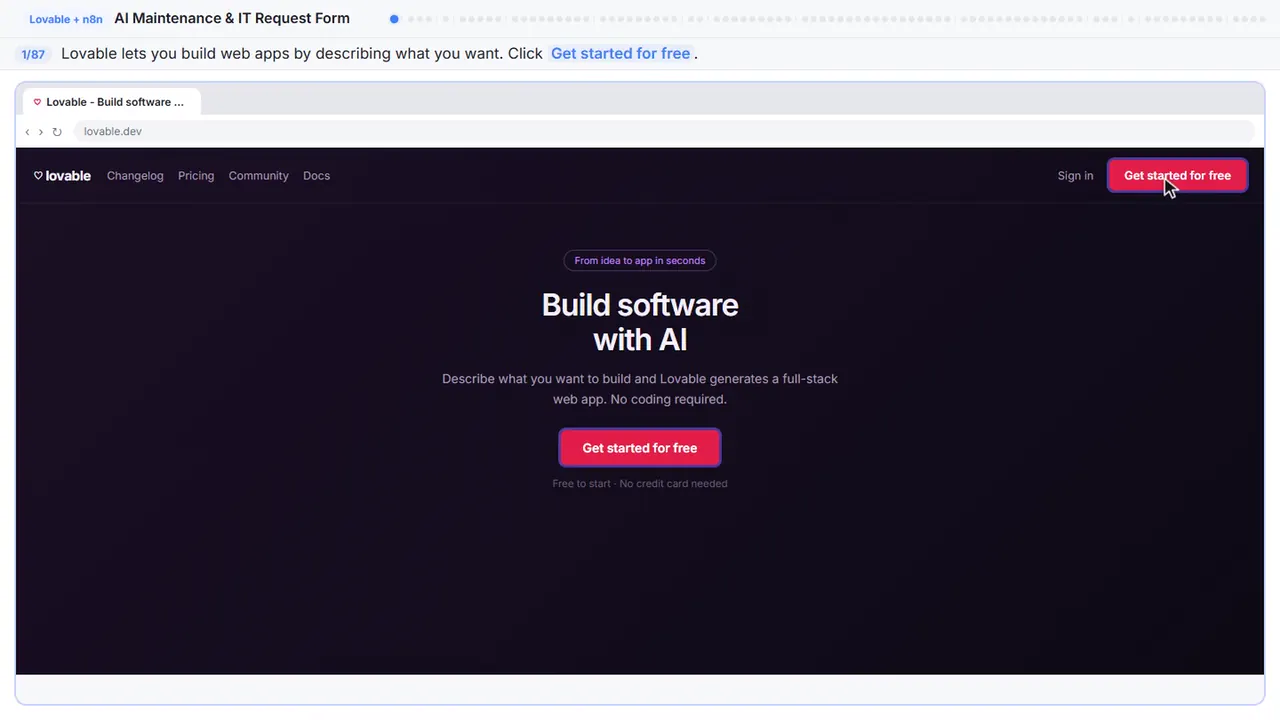
Task: Click the browser back arrow
Action: 27,132
